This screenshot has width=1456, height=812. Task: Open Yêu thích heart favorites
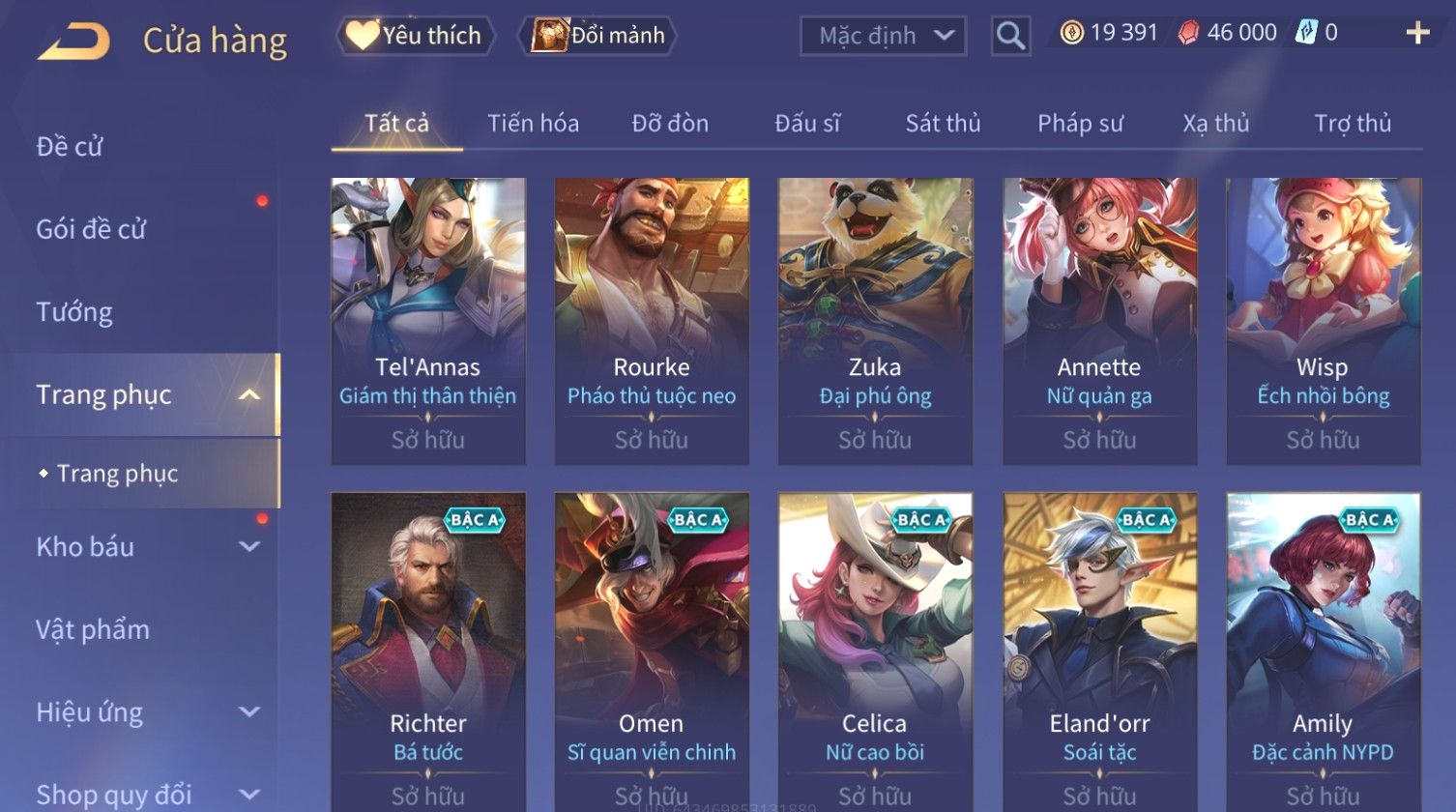[x=415, y=36]
